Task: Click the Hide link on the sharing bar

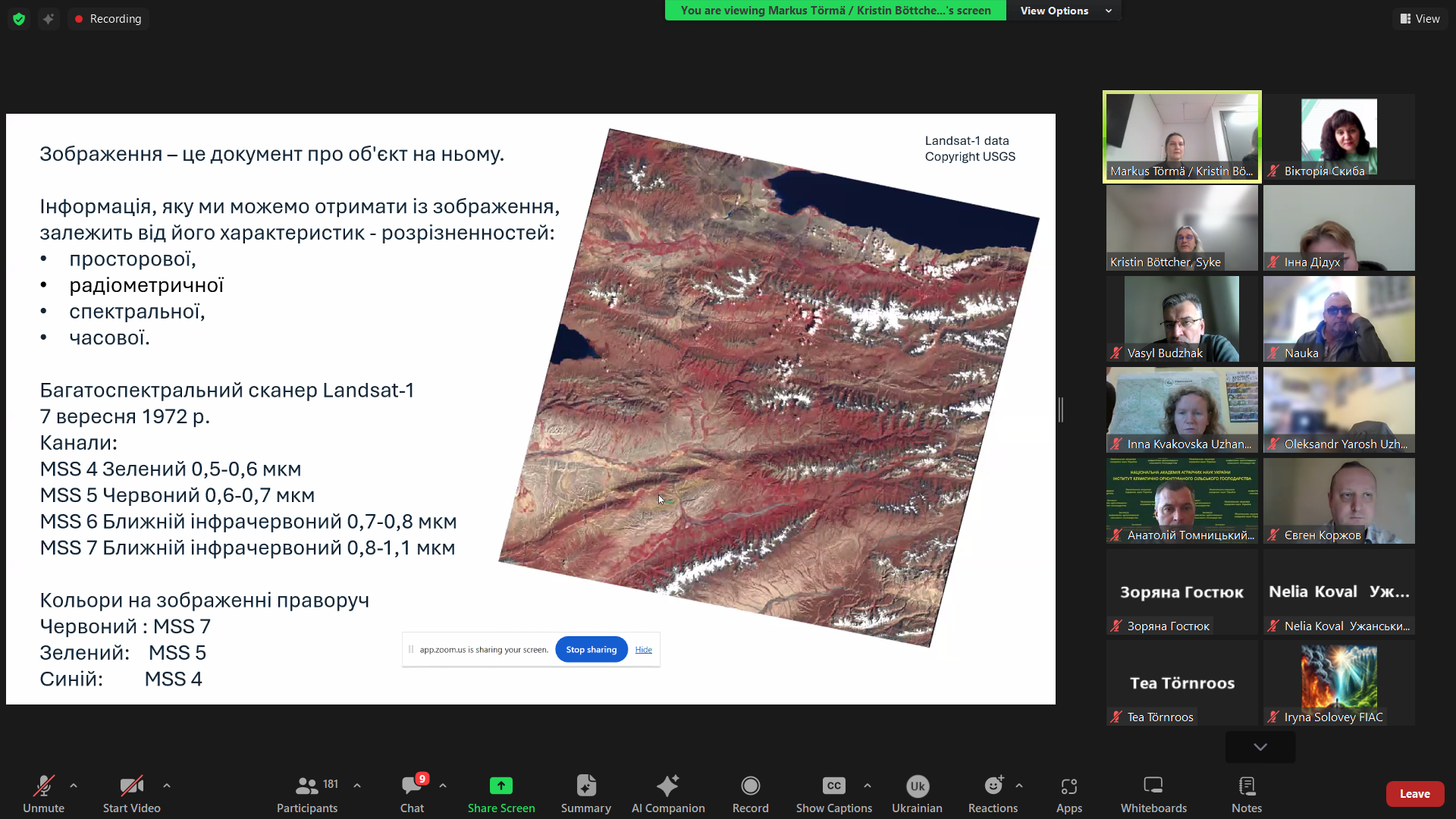Action: tap(642, 649)
